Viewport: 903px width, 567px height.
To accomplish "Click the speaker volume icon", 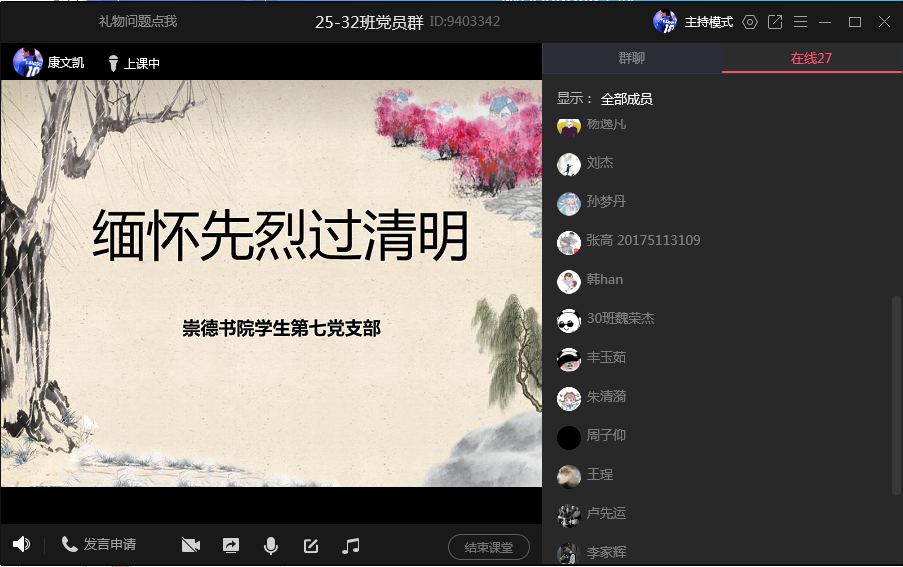I will click(21, 545).
